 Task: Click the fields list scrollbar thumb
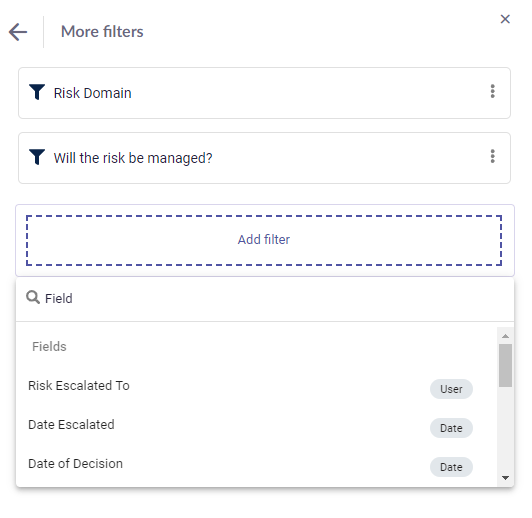click(506, 365)
